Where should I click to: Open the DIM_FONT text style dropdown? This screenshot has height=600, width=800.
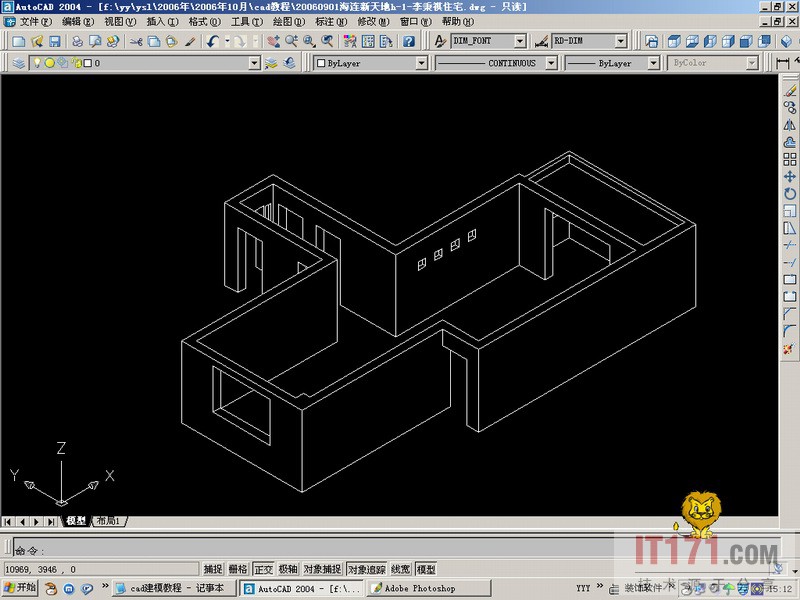519,41
